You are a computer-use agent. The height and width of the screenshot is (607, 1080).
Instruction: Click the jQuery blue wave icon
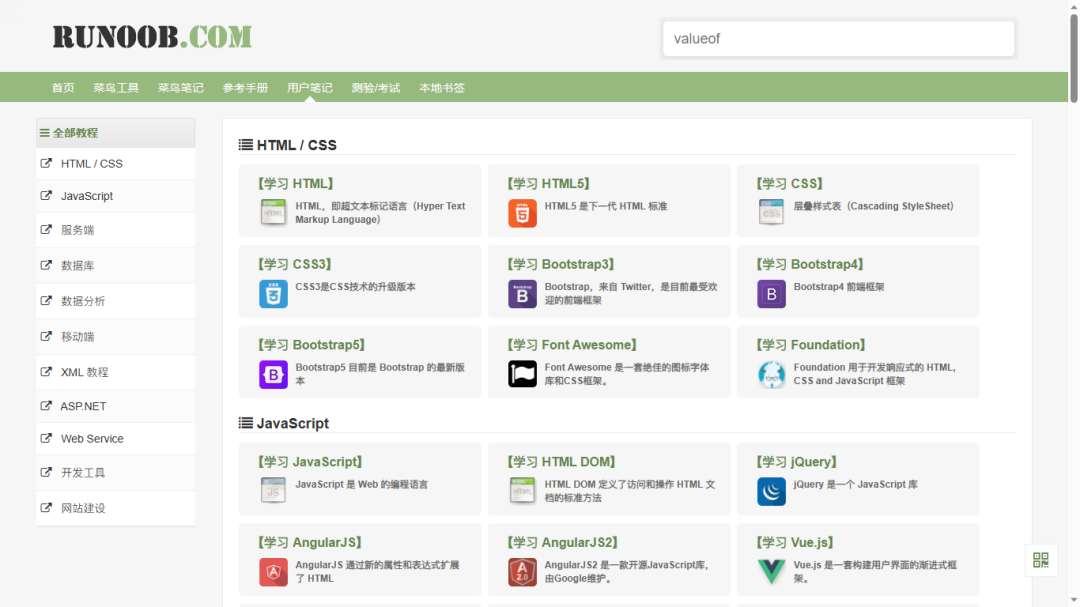click(771, 491)
